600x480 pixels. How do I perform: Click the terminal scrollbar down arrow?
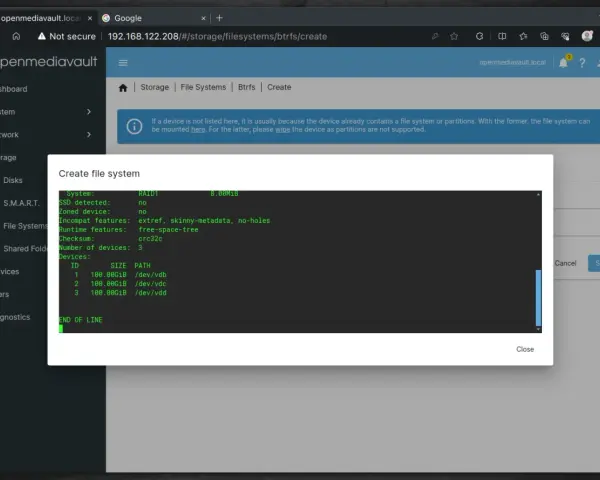[538, 329]
